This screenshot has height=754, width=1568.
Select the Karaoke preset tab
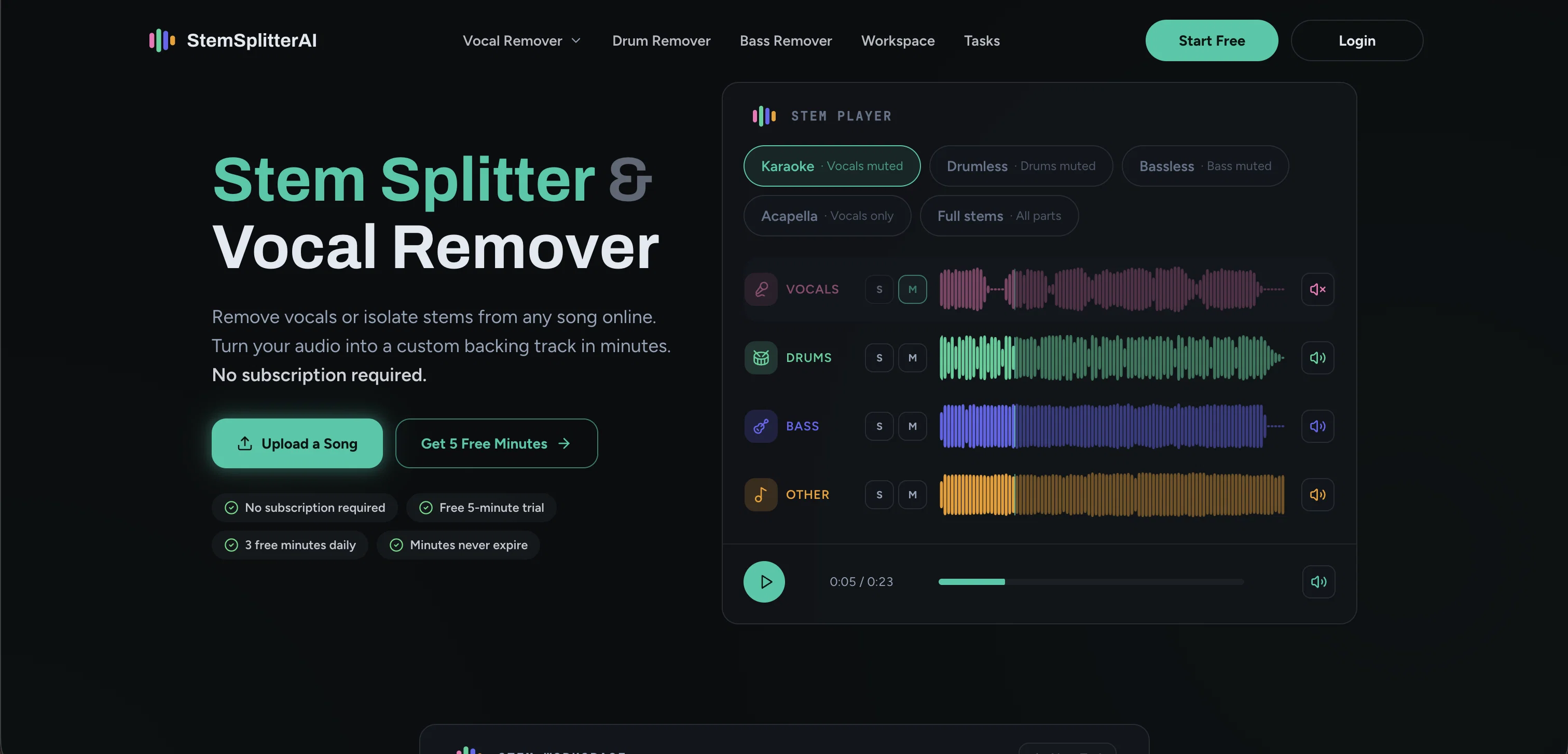click(832, 165)
